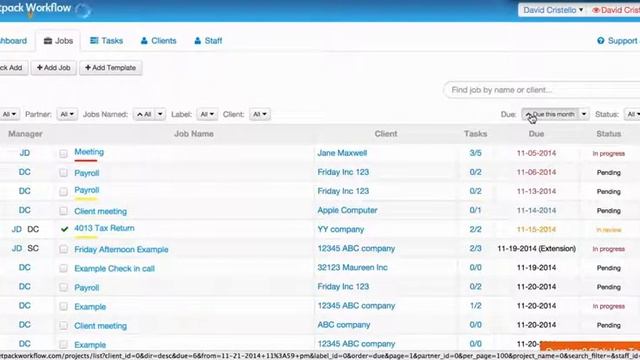Open the Jobs Named All dropdown
Viewport: 640px width, 360px height.
click(x=144, y=114)
